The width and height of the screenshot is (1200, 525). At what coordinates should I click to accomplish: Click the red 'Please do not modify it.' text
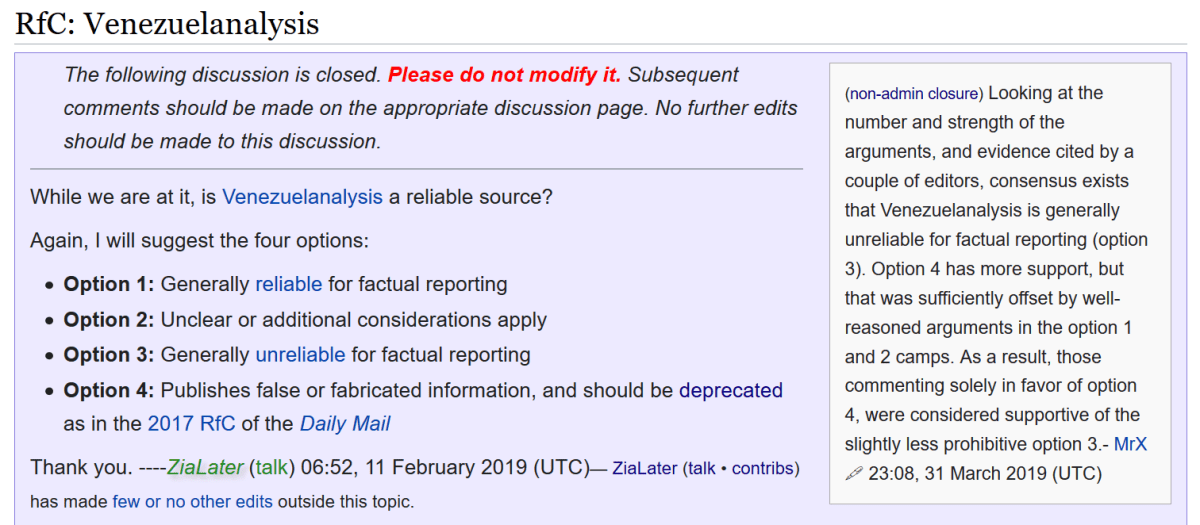point(505,75)
